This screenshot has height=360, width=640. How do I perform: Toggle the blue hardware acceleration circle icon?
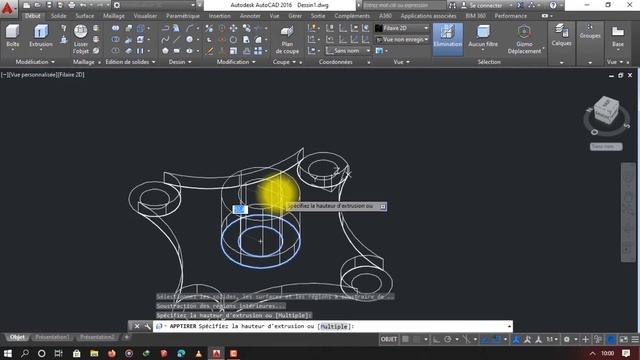click(x=611, y=339)
